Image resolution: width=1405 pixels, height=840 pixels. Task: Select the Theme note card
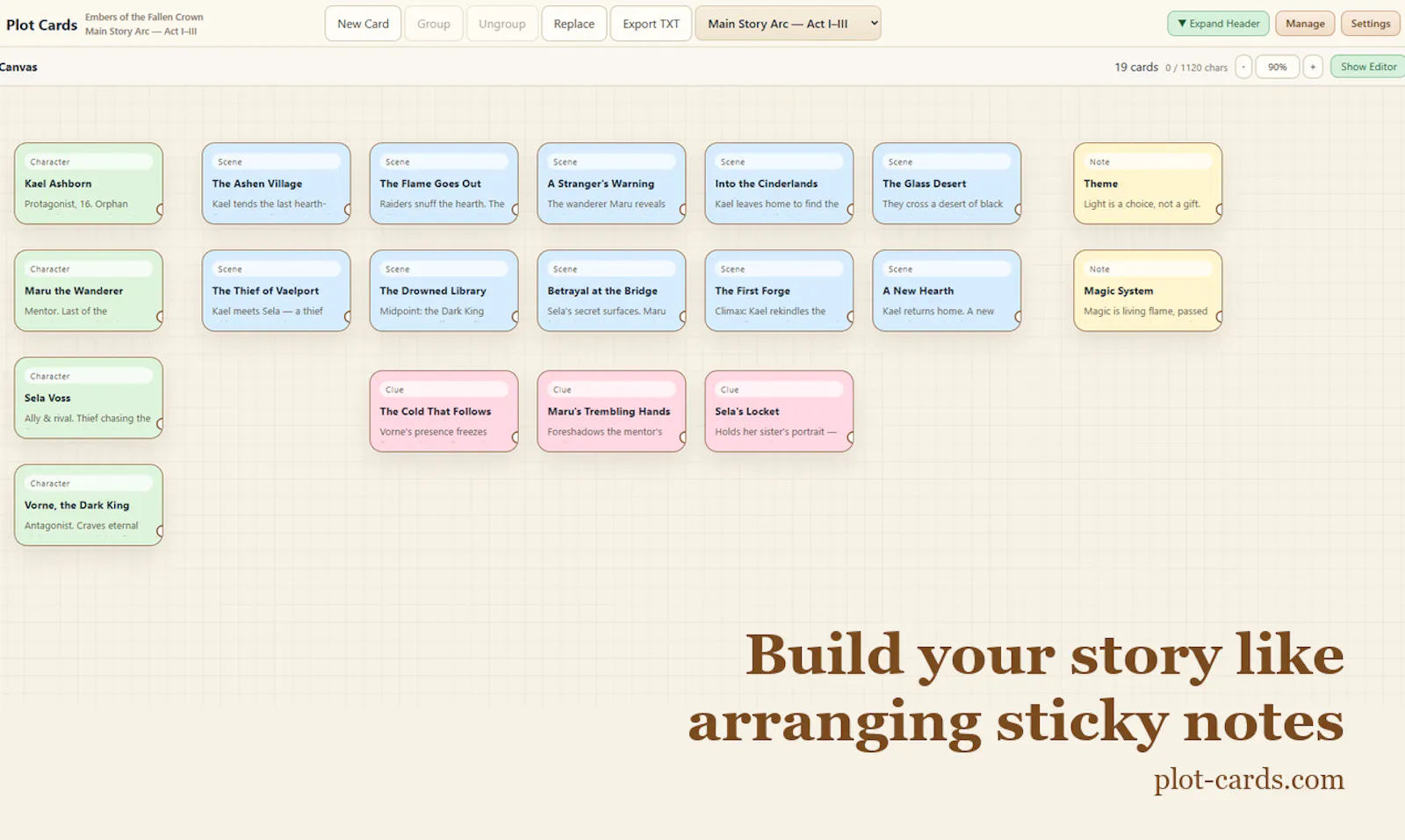tap(1148, 183)
